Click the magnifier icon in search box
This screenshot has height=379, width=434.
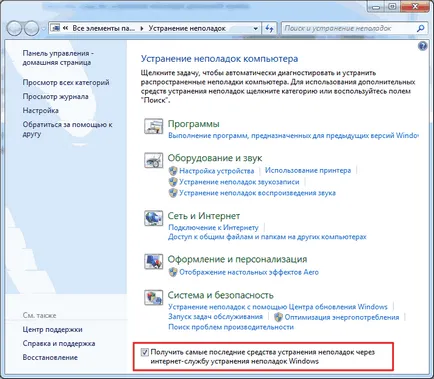420,28
